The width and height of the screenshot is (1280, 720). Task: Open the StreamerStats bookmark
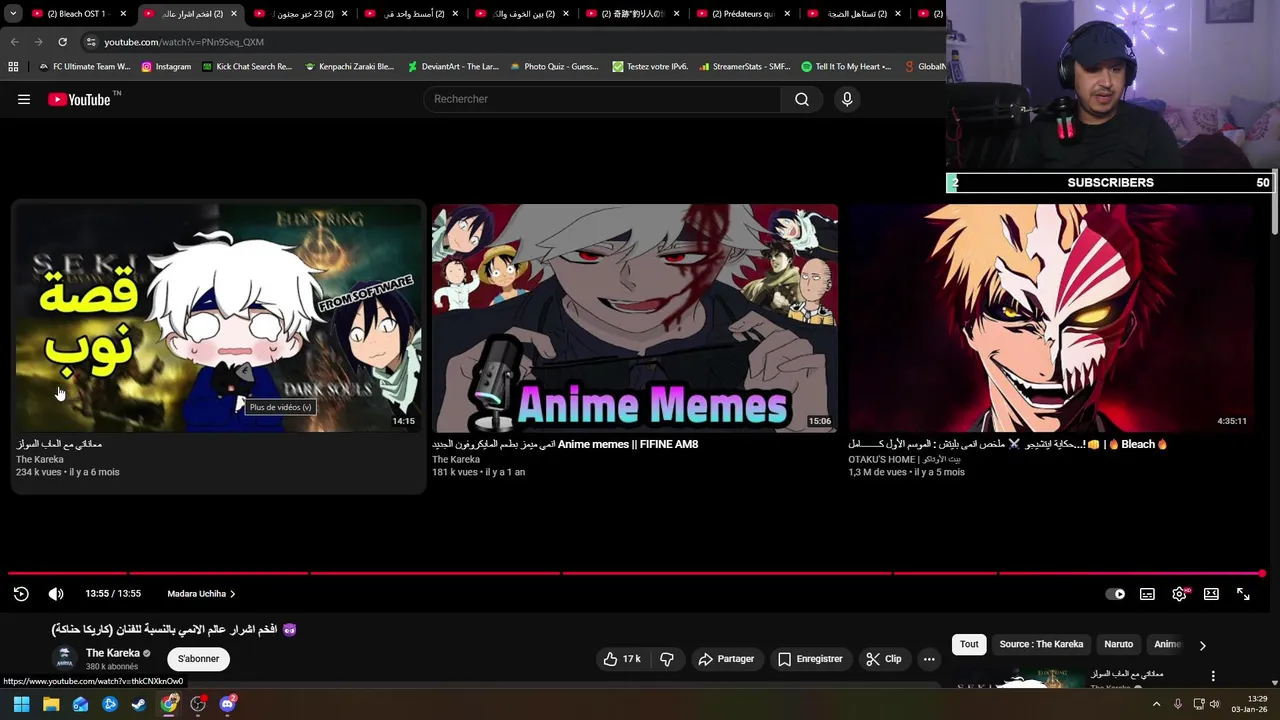pyautogui.click(x=745, y=67)
